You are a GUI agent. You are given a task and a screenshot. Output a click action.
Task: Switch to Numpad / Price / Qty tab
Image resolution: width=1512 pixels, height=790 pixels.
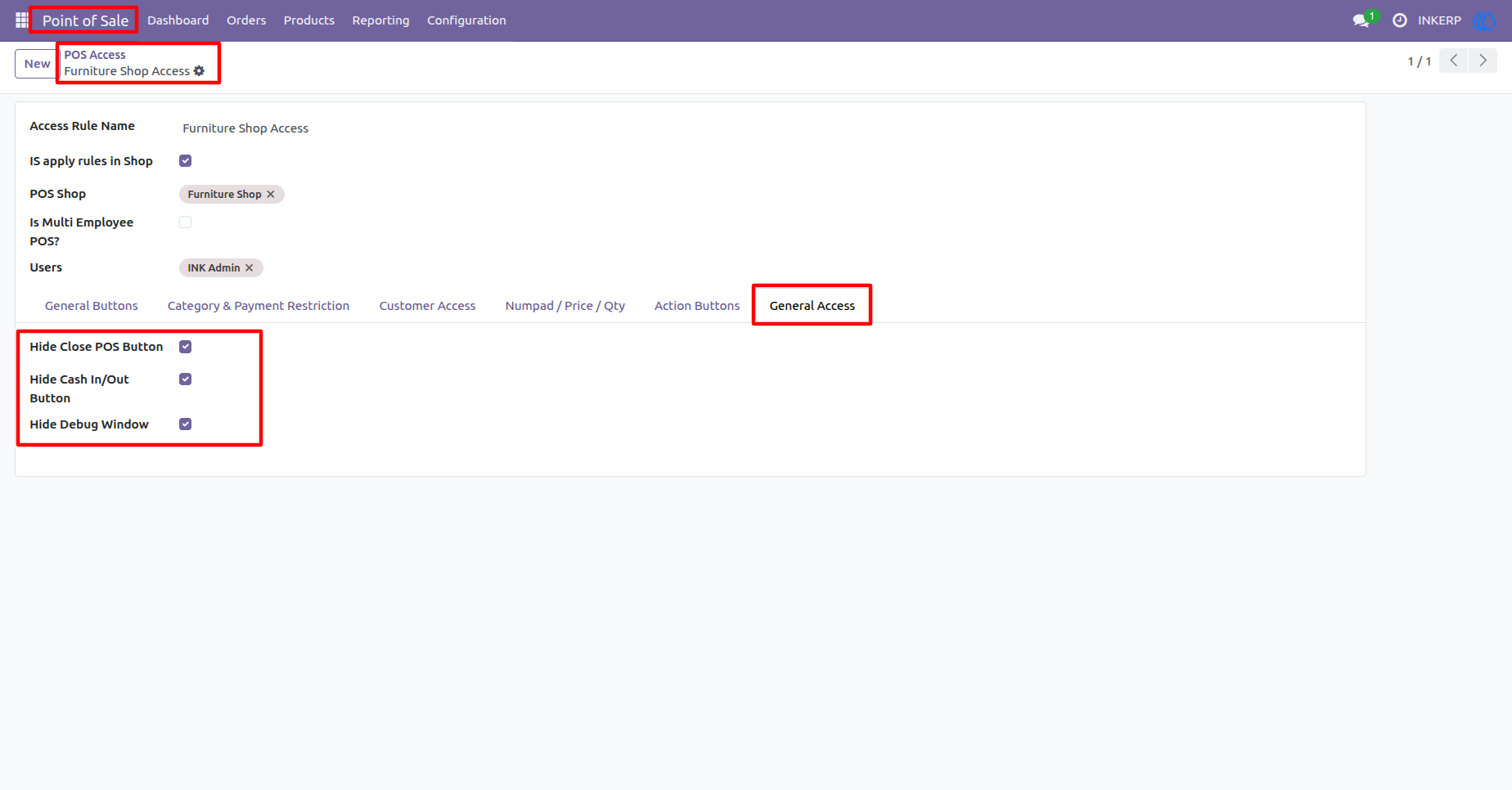click(x=565, y=306)
